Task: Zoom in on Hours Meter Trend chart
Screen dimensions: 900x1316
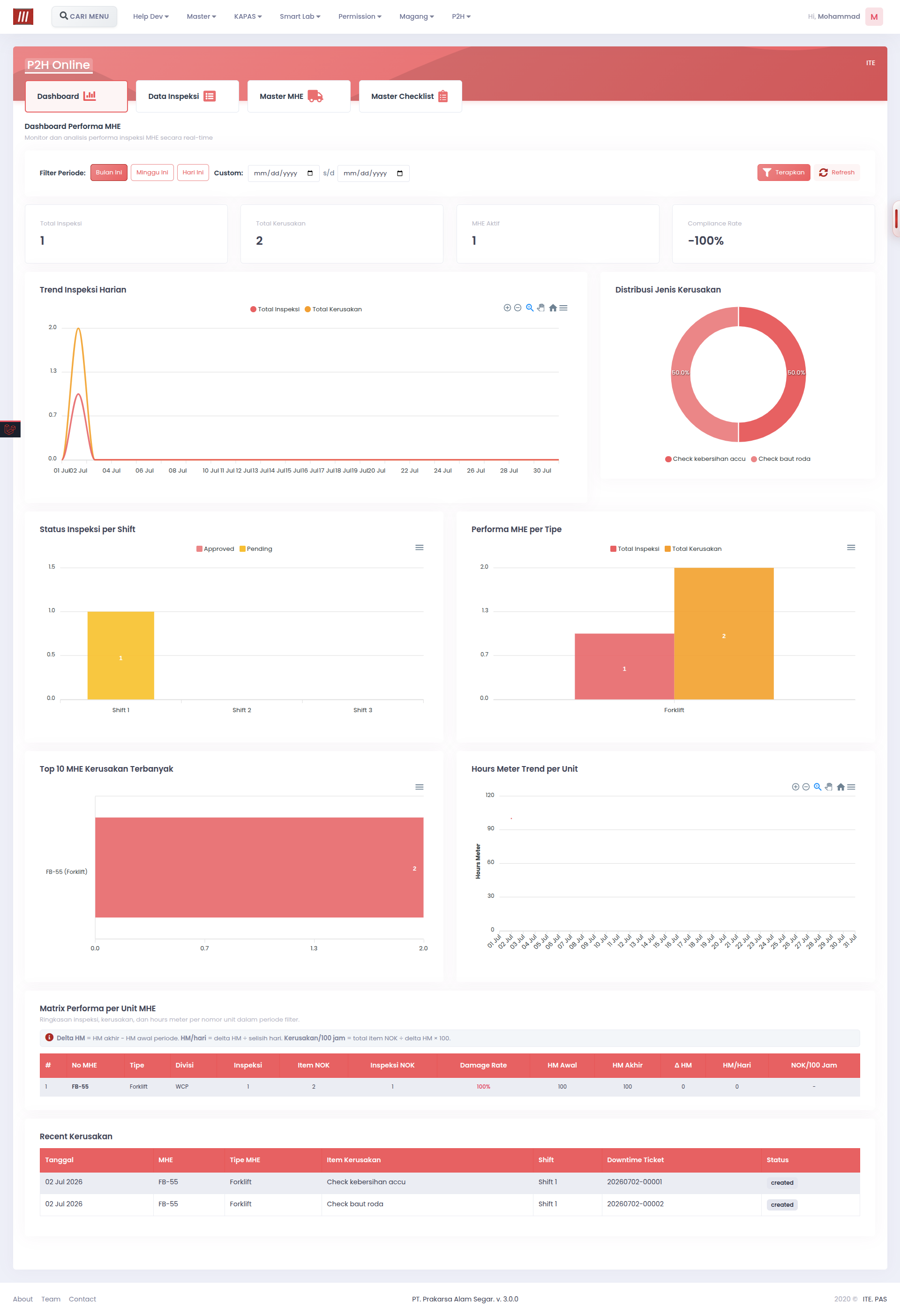Action: 795,787
